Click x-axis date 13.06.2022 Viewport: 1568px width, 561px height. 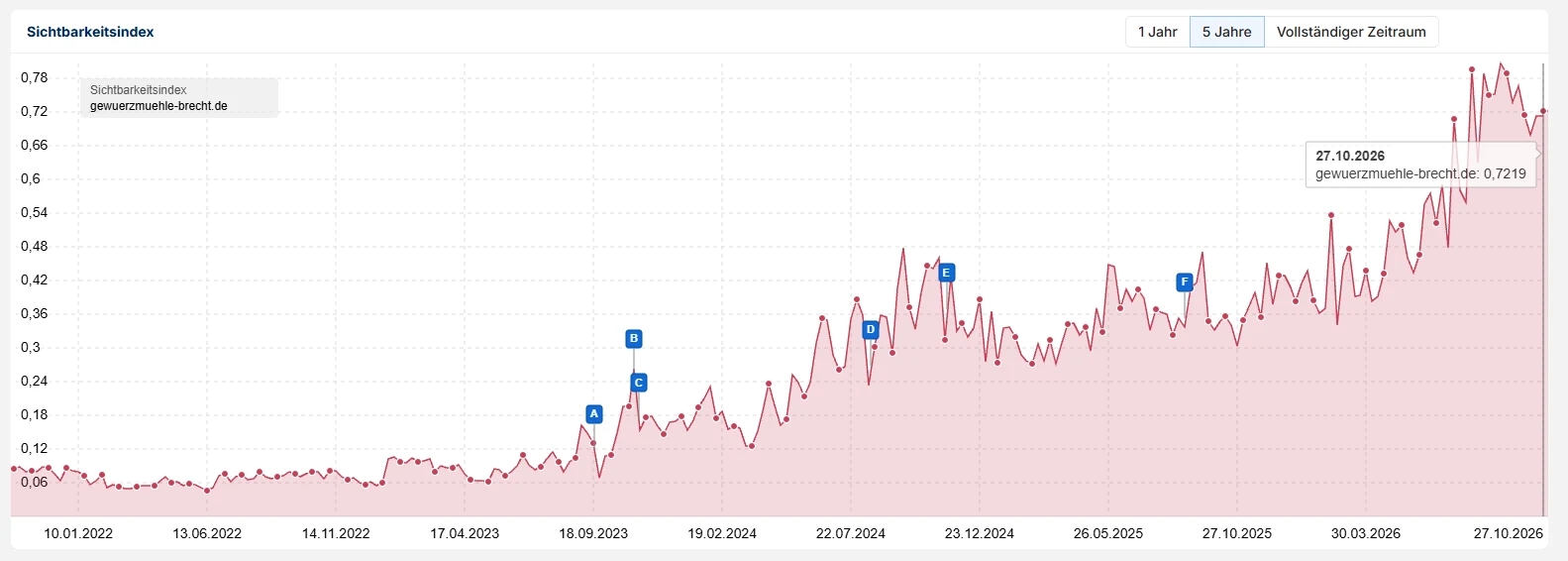[207, 533]
